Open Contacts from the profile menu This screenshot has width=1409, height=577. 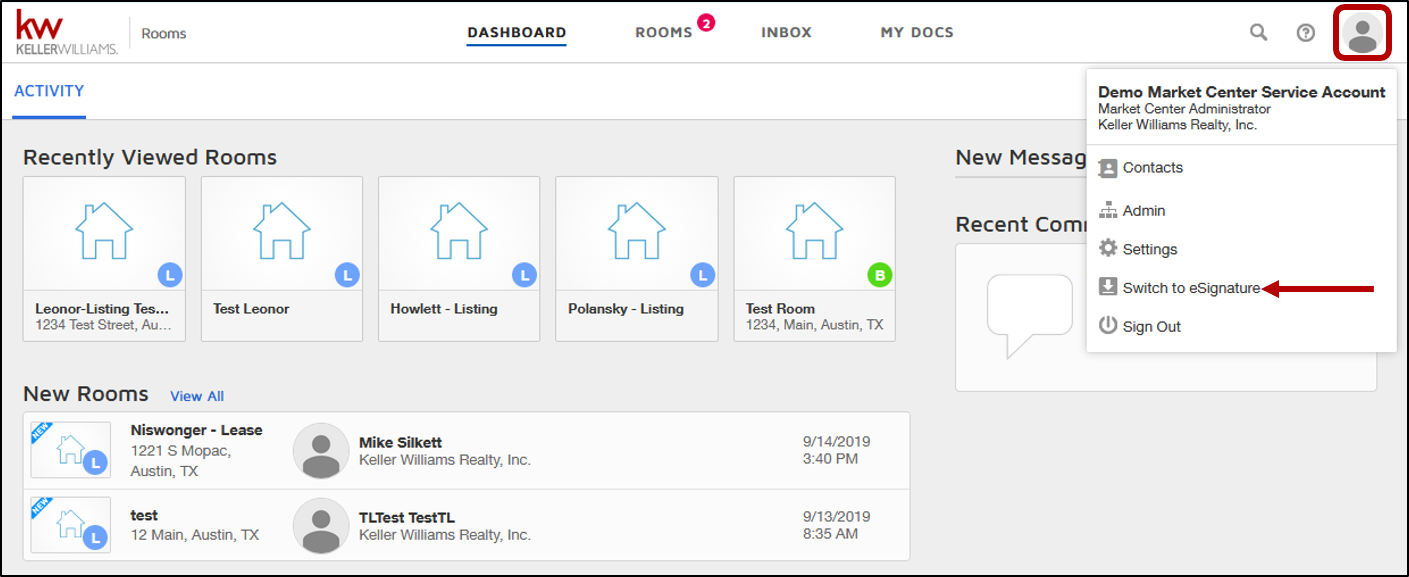(1152, 168)
